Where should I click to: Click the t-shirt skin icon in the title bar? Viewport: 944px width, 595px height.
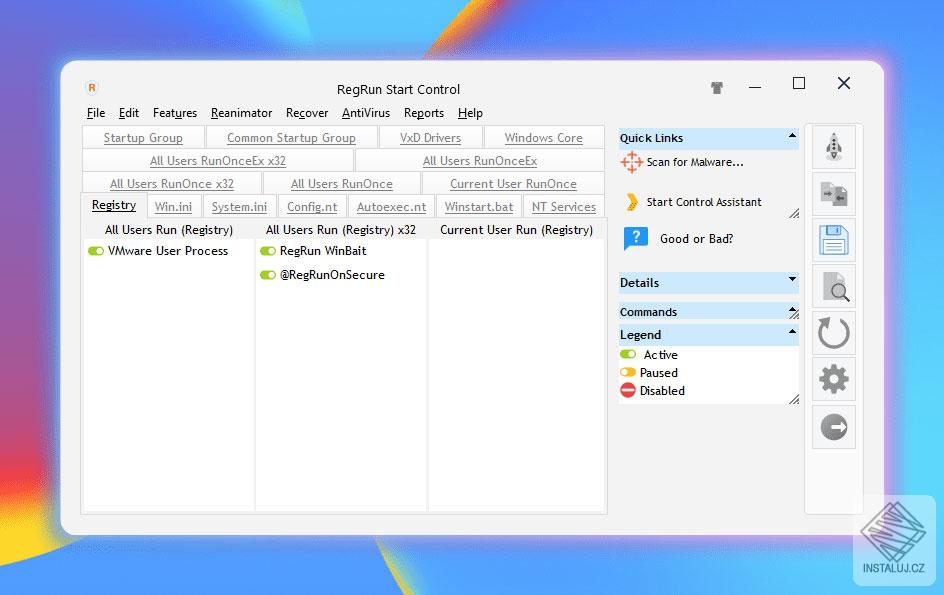point(716,88)
